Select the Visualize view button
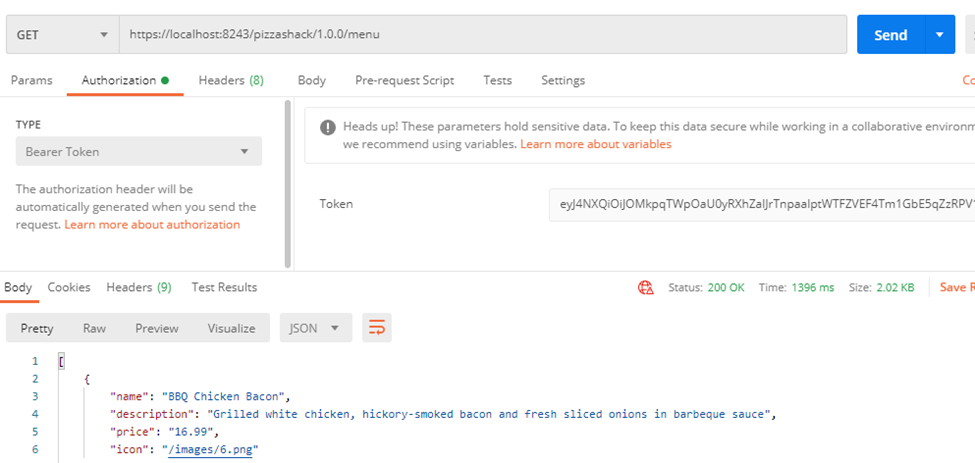 [231, 328]
